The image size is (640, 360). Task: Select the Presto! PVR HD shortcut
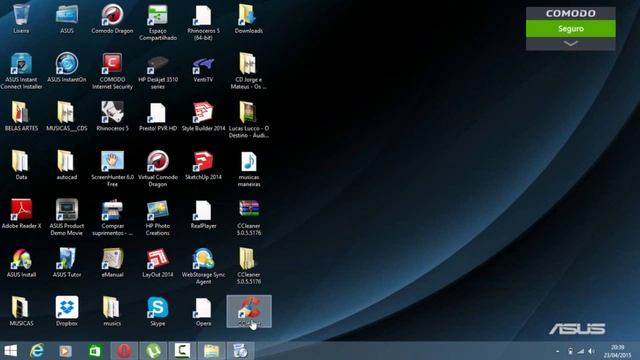[158, 116]
